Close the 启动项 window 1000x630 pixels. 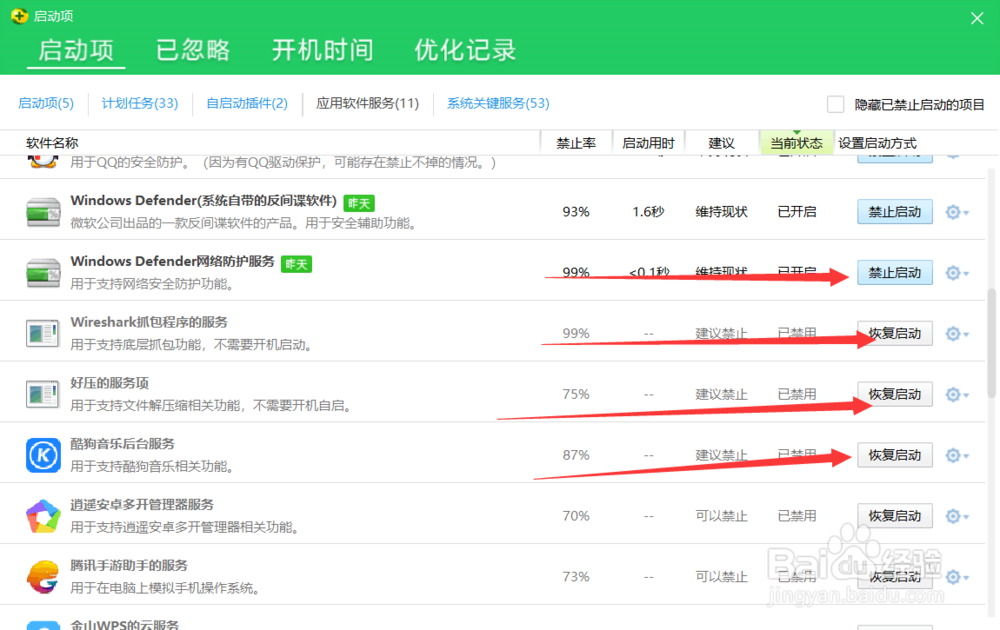[977, 18]
